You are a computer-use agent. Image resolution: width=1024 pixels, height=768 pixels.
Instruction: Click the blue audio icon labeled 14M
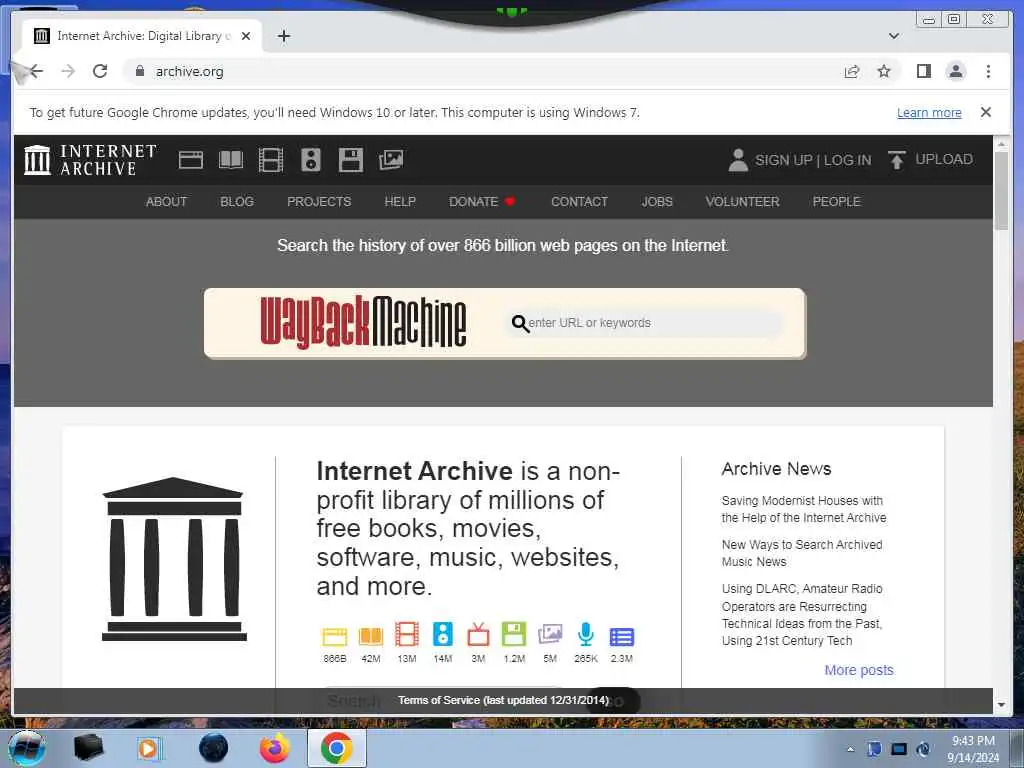[443, 635]
